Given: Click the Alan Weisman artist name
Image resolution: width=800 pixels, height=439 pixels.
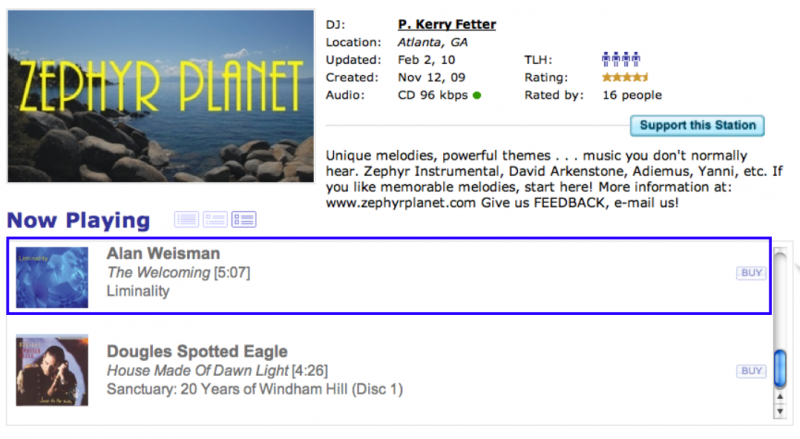Looking at the screenshot, I should click(163, 254).
